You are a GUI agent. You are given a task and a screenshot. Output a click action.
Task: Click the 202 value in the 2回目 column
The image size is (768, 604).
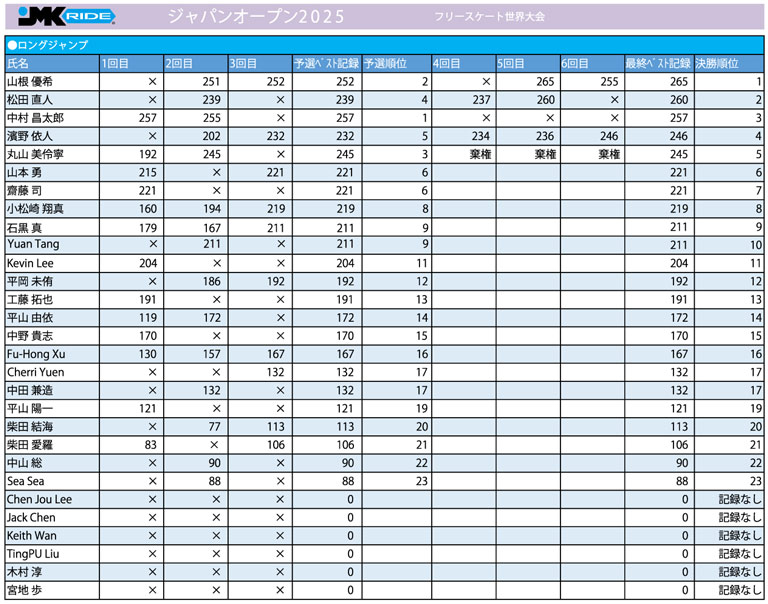pyautogui.click(x=212, y=136)
